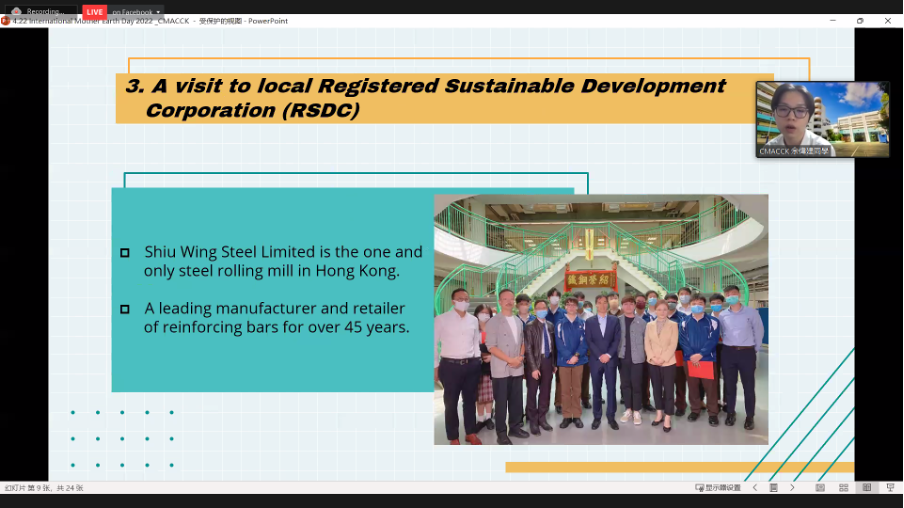The height and width of the screenshot is (508, 904).
Task: Switch to Normal view icon
Action: [820, 488]
